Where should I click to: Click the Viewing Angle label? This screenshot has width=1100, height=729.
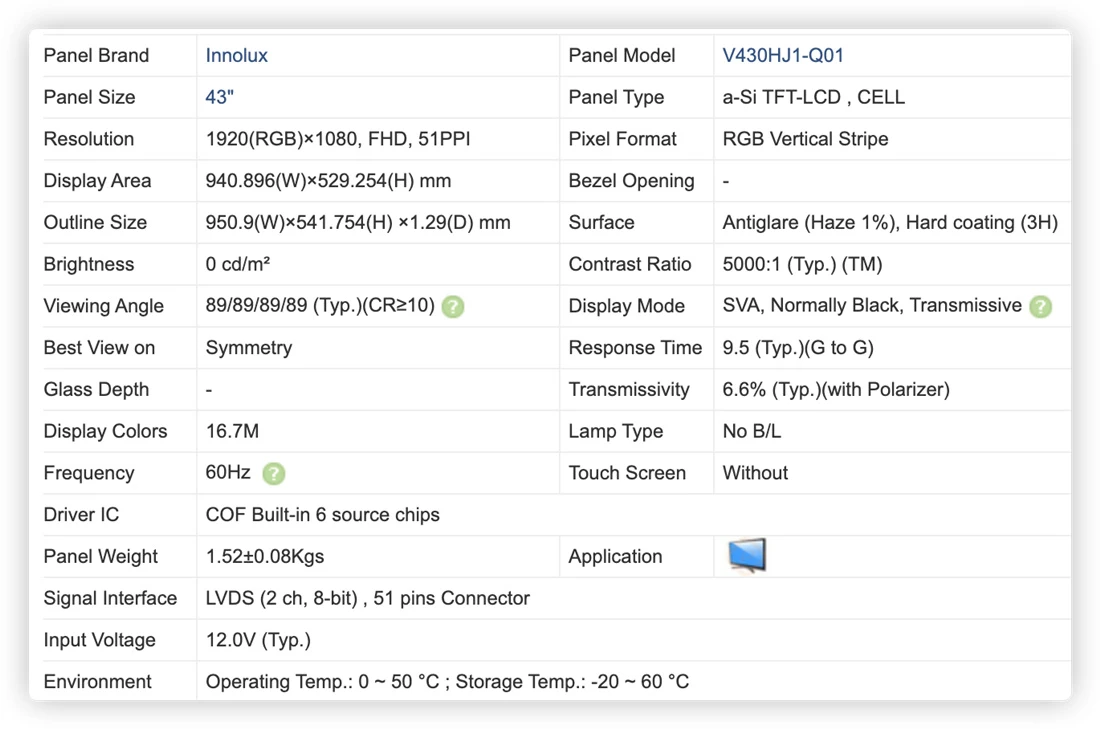click(x=103, y=306)
